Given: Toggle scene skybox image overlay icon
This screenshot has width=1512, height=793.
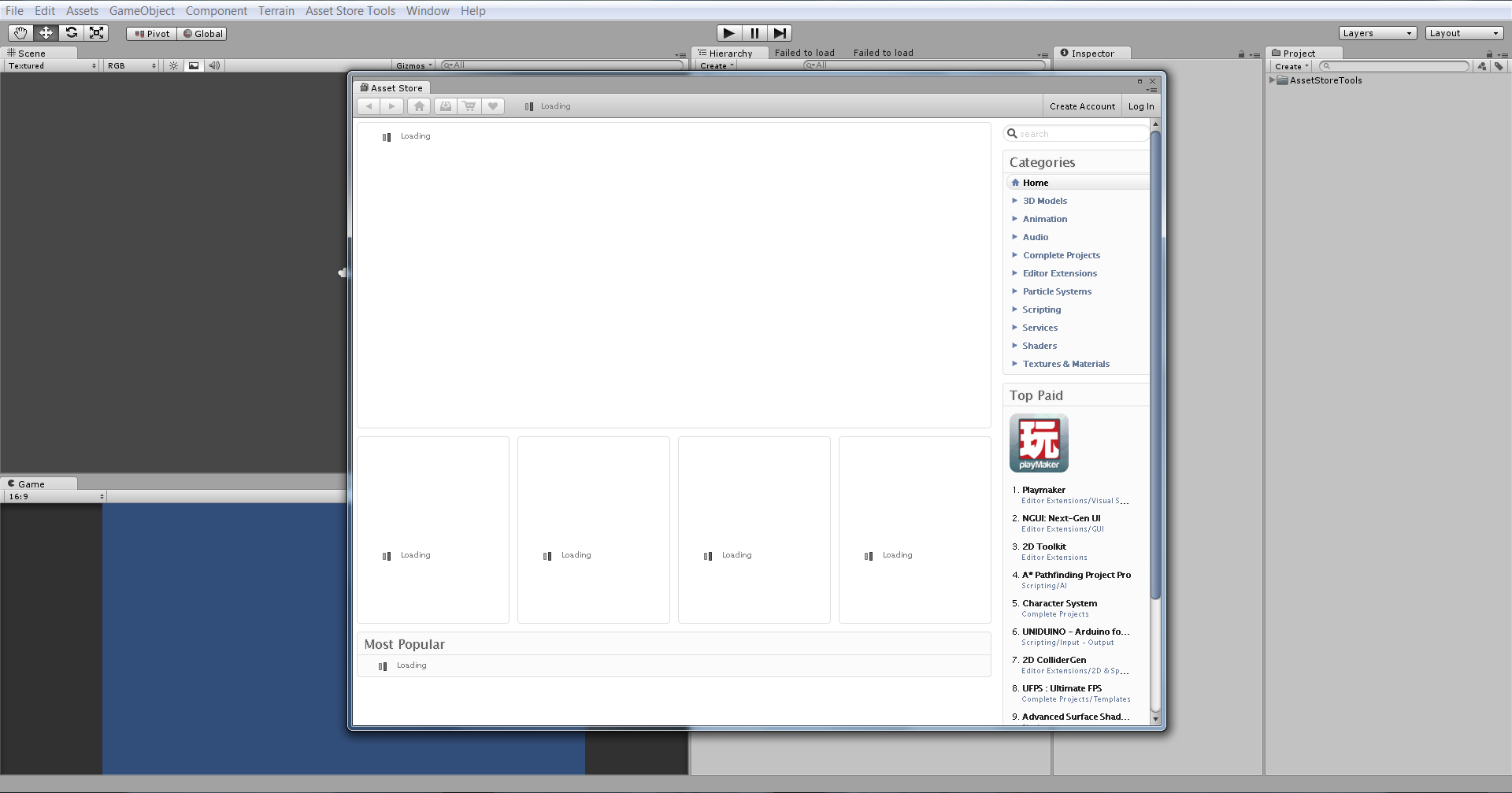Looking at the screenshot, I should 194,66.
